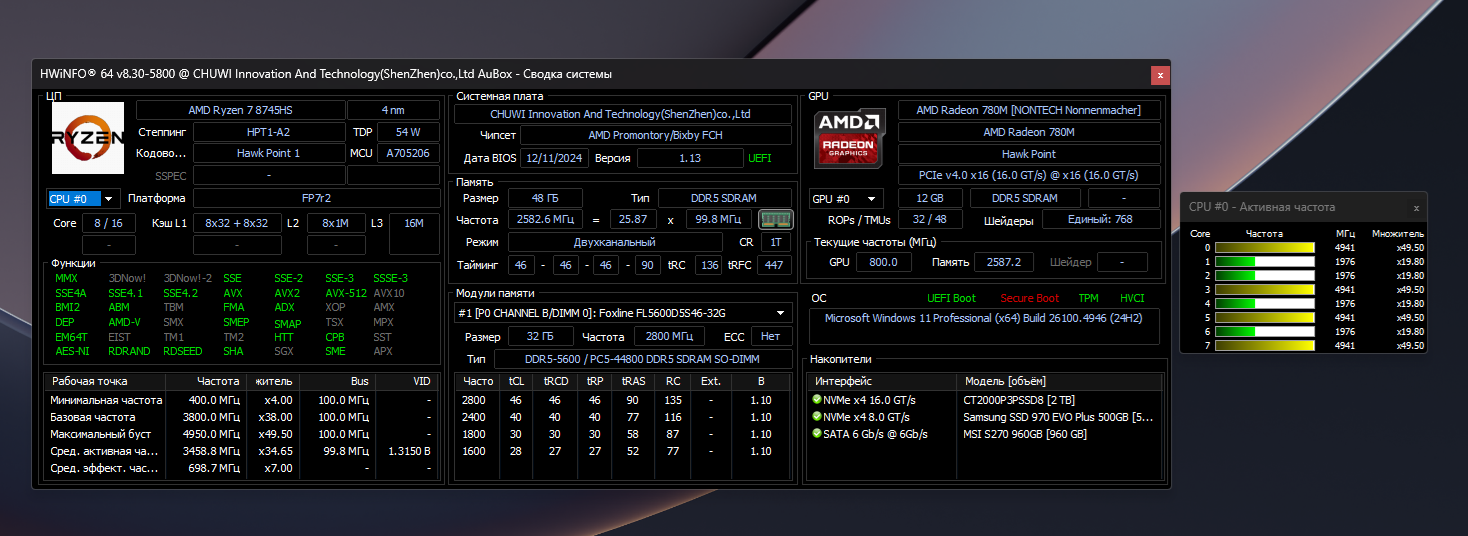1468x536 pixels.
Task: Click the green UEFI Boot label
Action: [951, 298]
